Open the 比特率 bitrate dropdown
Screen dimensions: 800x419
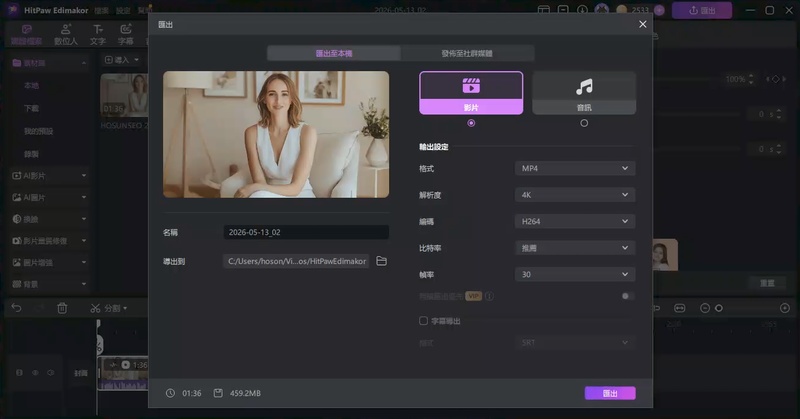[575, 248]
